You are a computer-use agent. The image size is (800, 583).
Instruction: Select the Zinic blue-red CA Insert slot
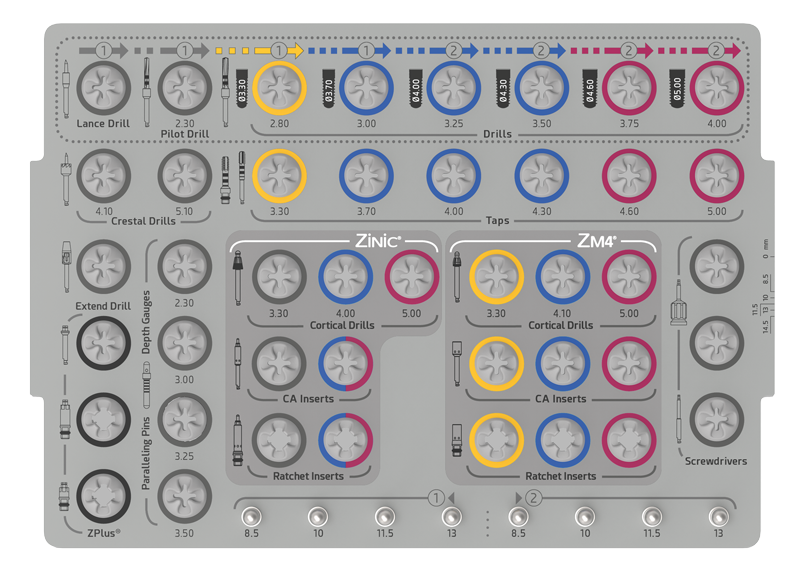pyautogui.click(x=344, y=362)
